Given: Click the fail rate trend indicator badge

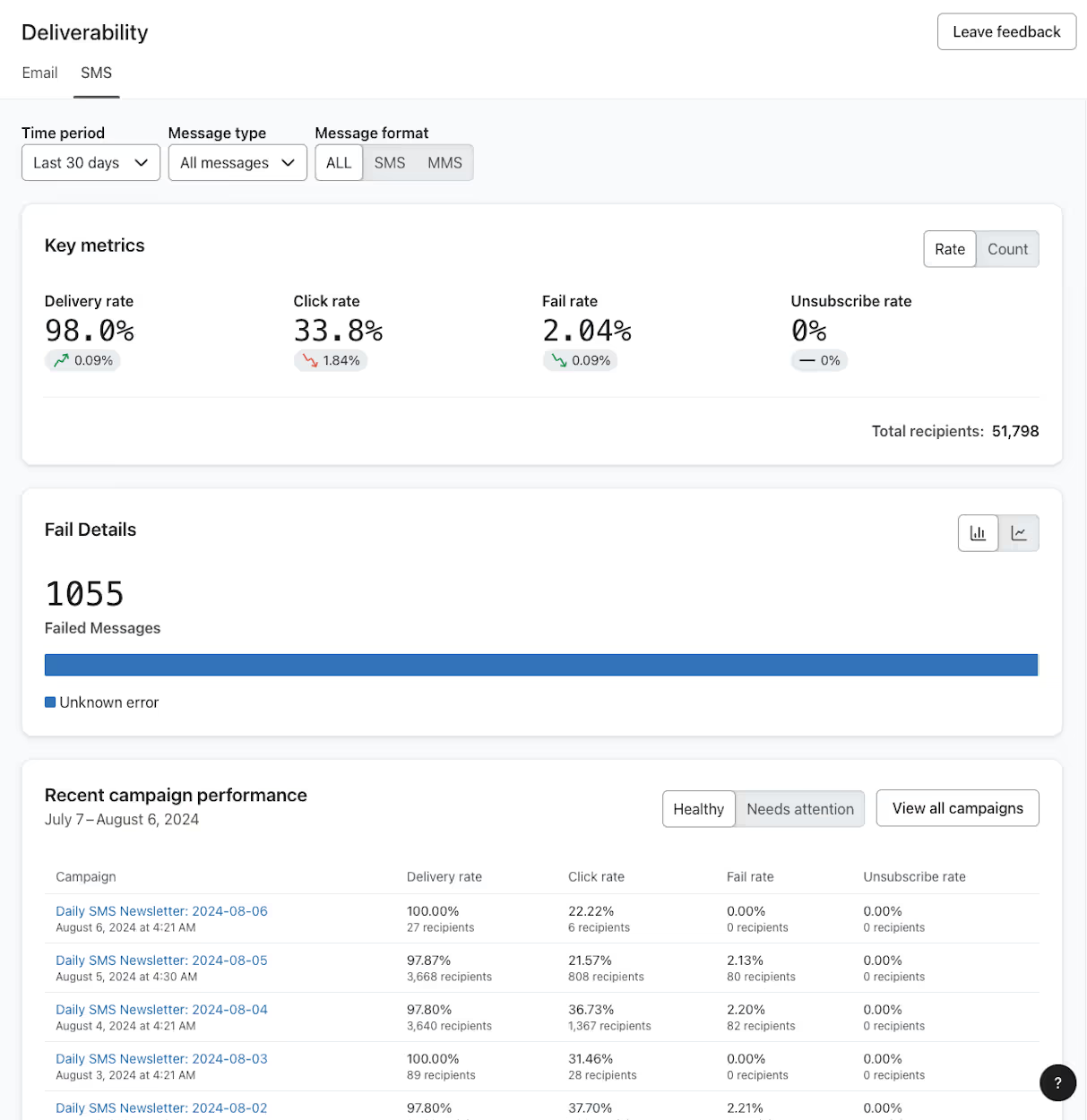Looking at the screenshot, I should pos(580,359).
